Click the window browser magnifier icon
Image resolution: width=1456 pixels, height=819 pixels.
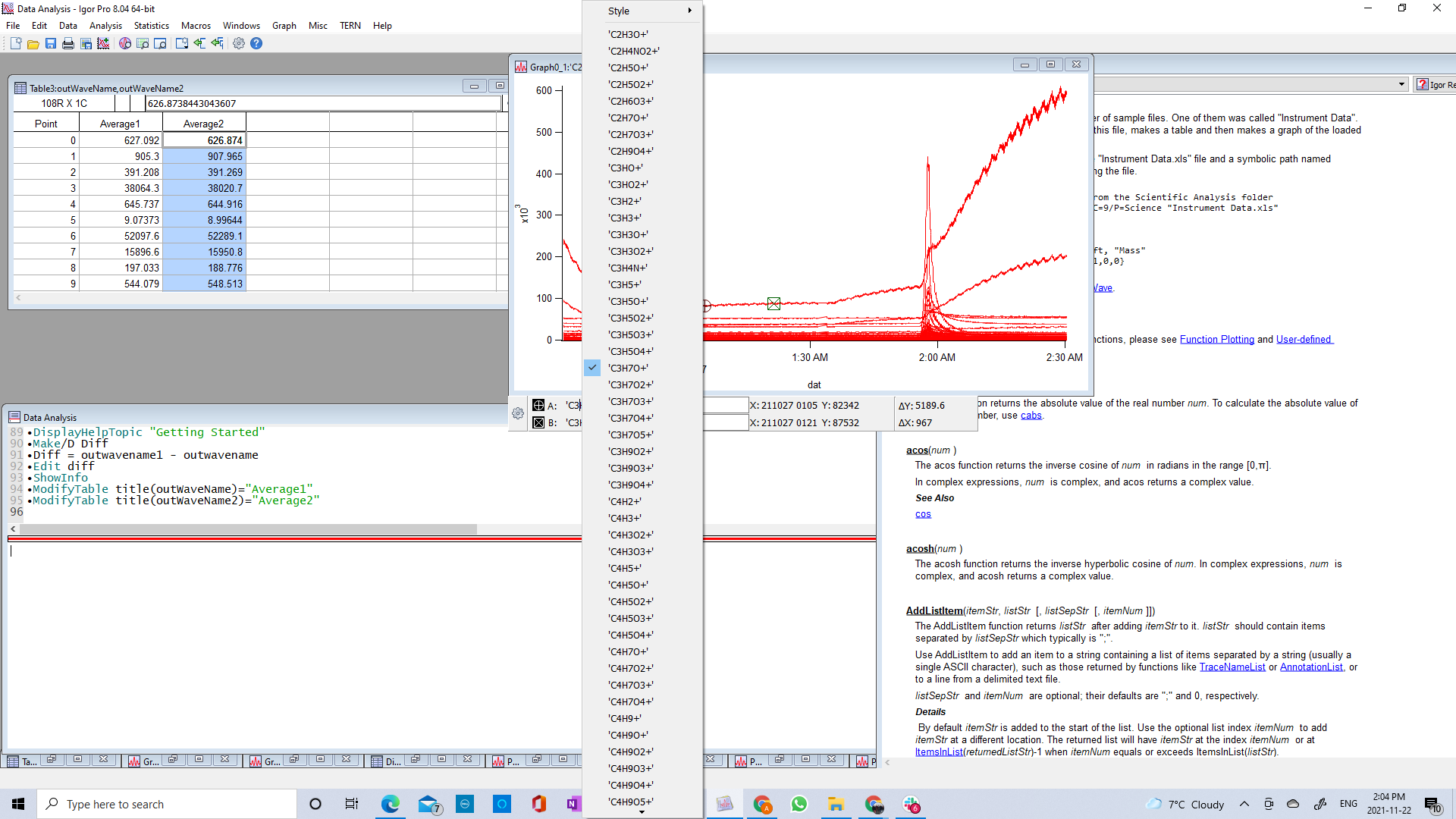pyautogui.click(x=160, y=43)
